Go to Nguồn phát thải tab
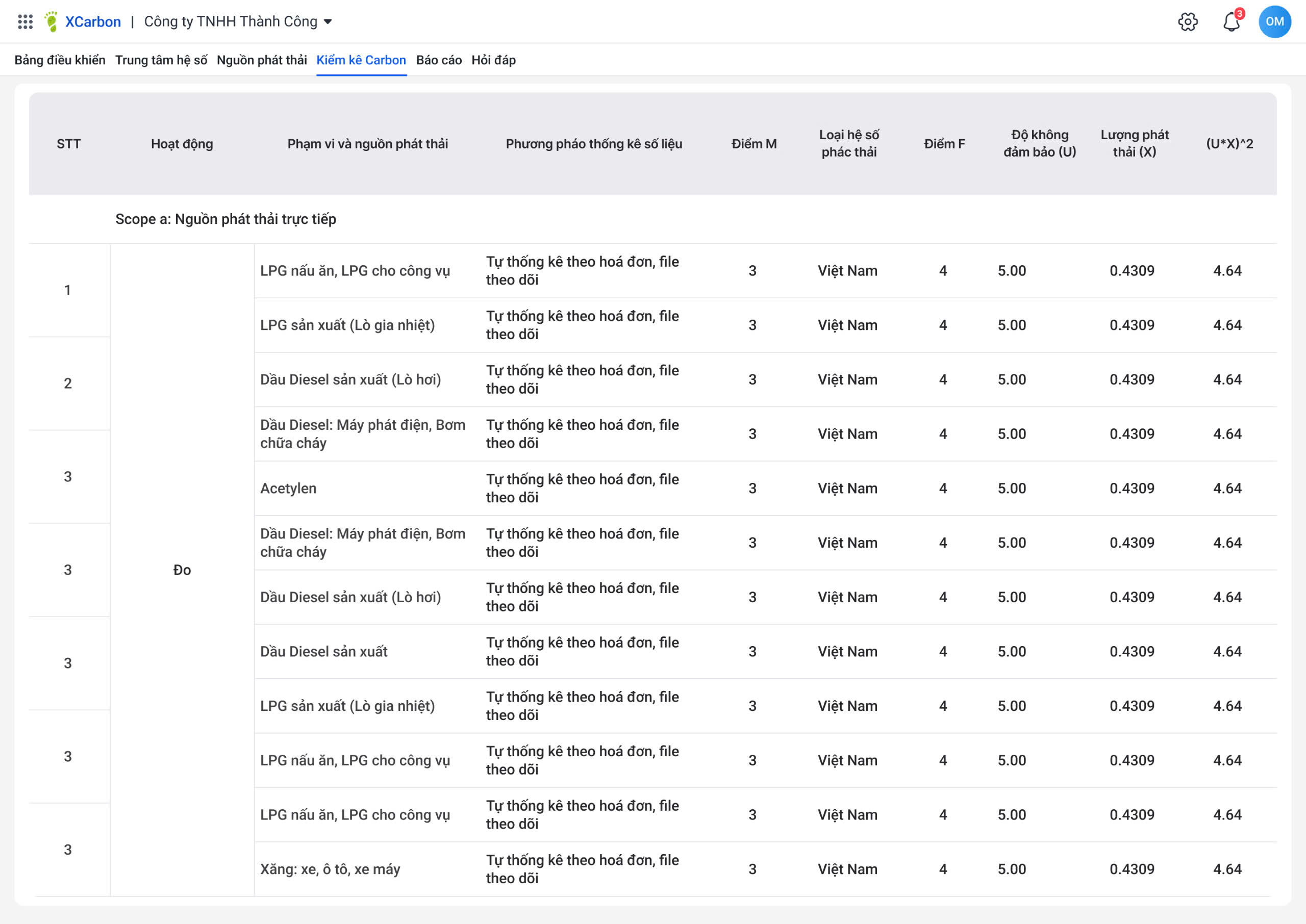This screenshot has width=1306, height=924. point(262,60)
